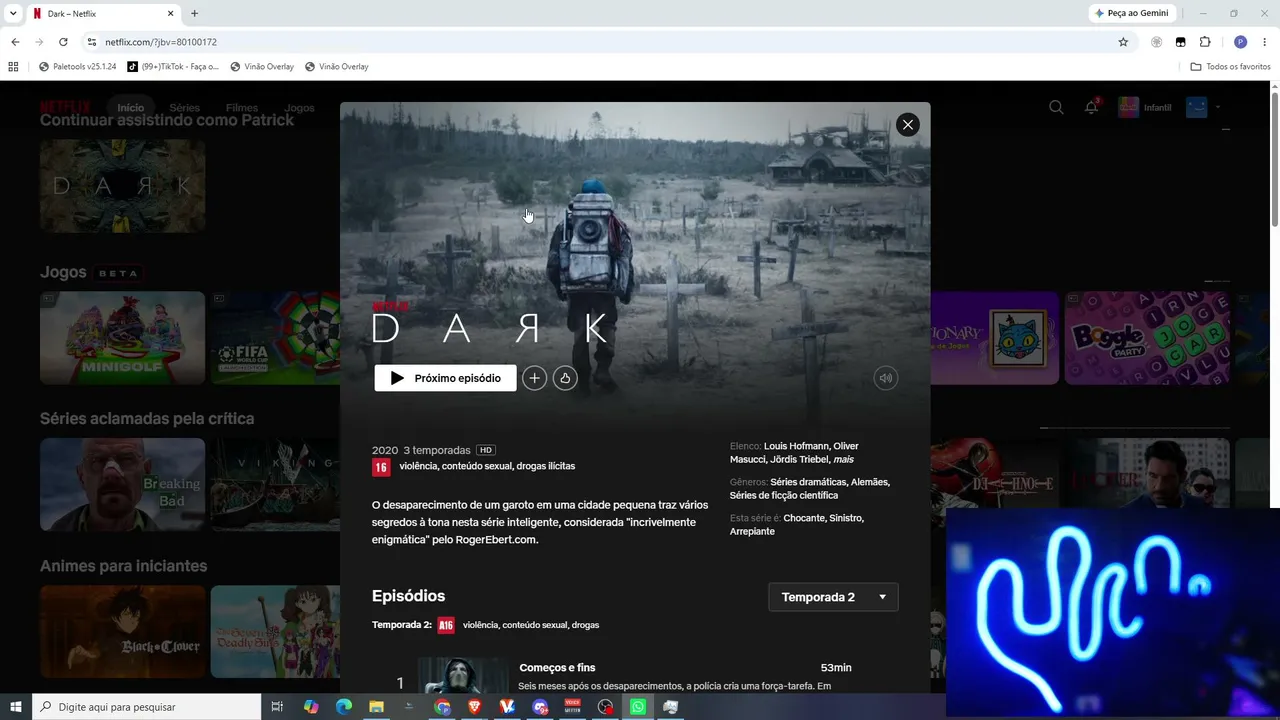View site information icon in address bar

coord(92,42)
